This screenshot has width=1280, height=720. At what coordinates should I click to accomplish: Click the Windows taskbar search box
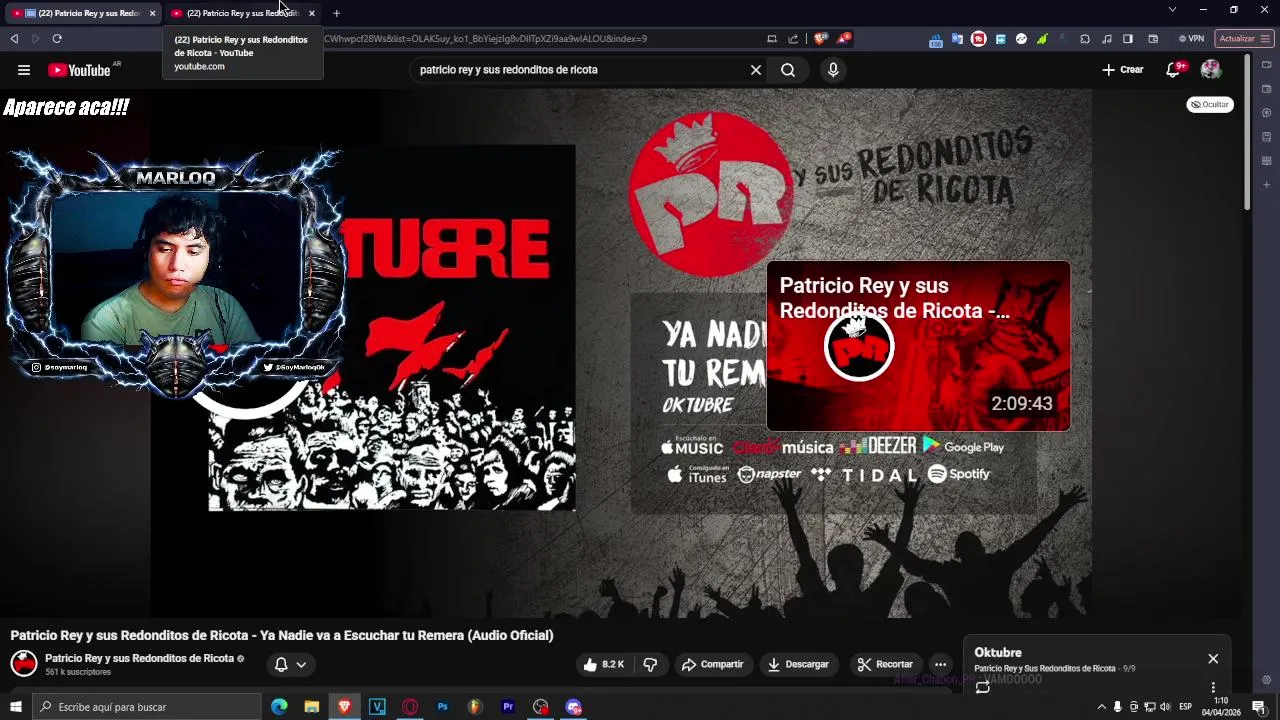(147, 707)
